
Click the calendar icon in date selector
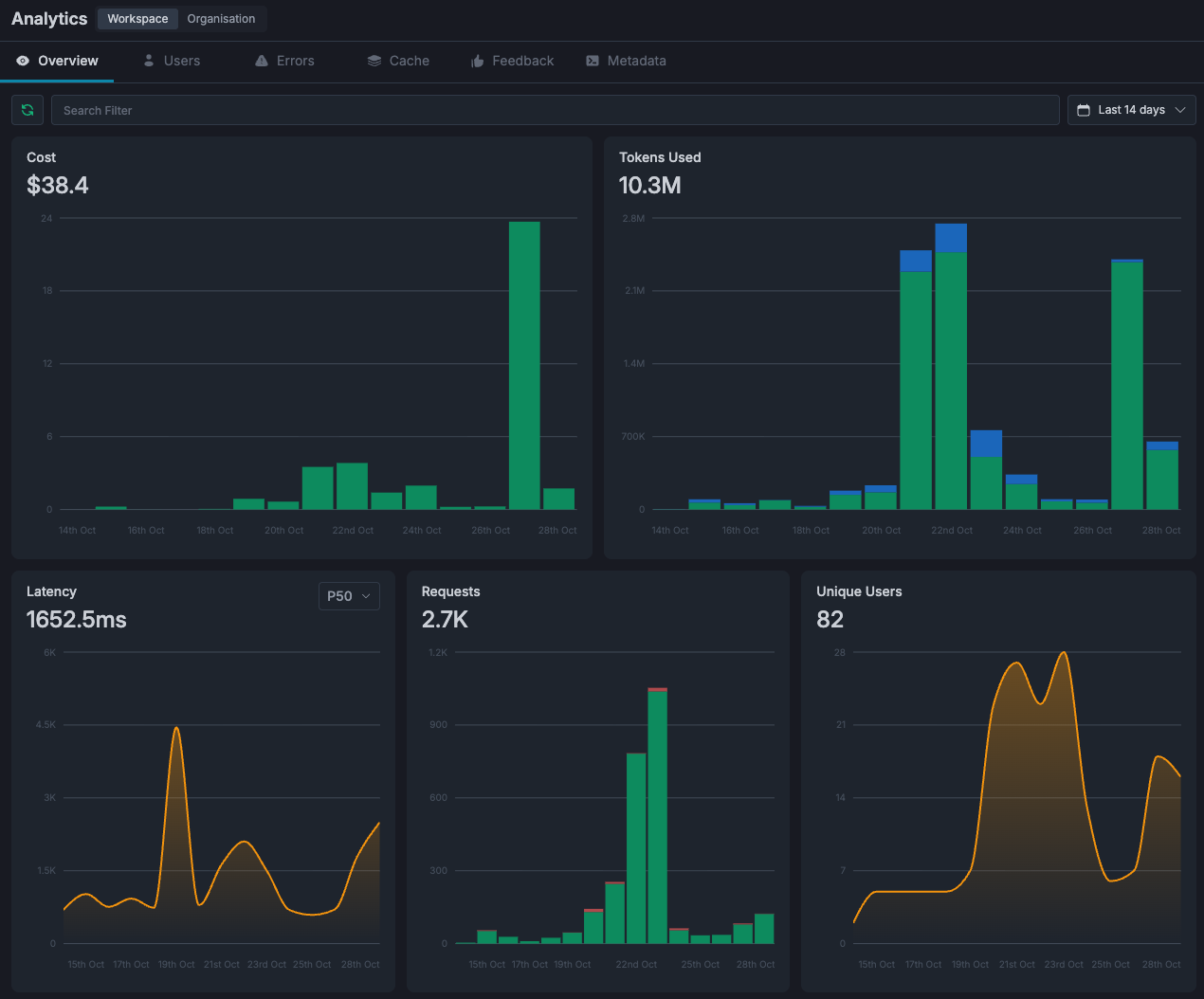coord(1084,110)
